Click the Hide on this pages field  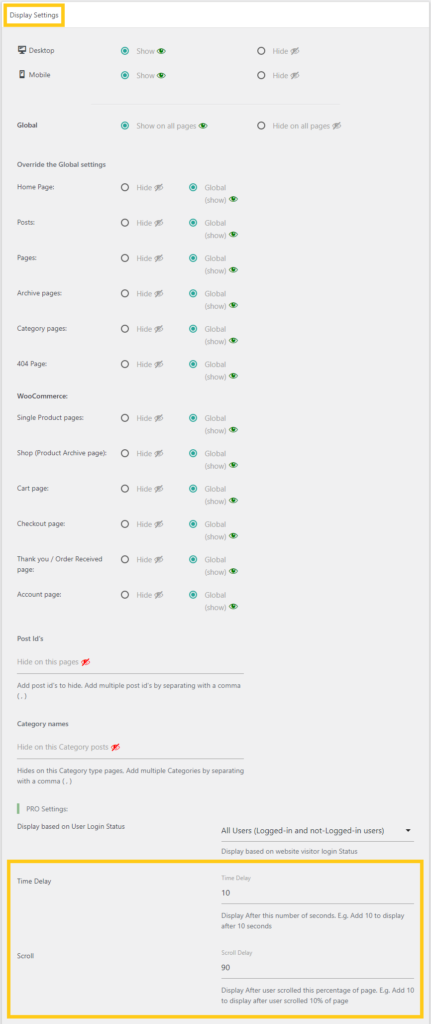130,662
